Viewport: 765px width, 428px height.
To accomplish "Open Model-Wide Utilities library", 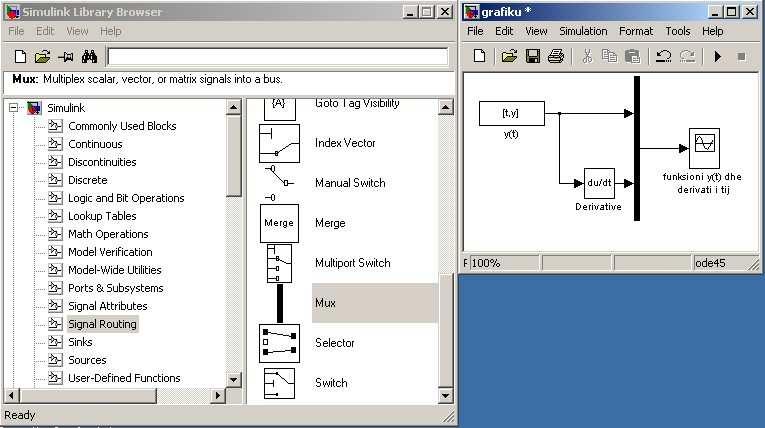I will pyautogui.click(x=115, y=270).
